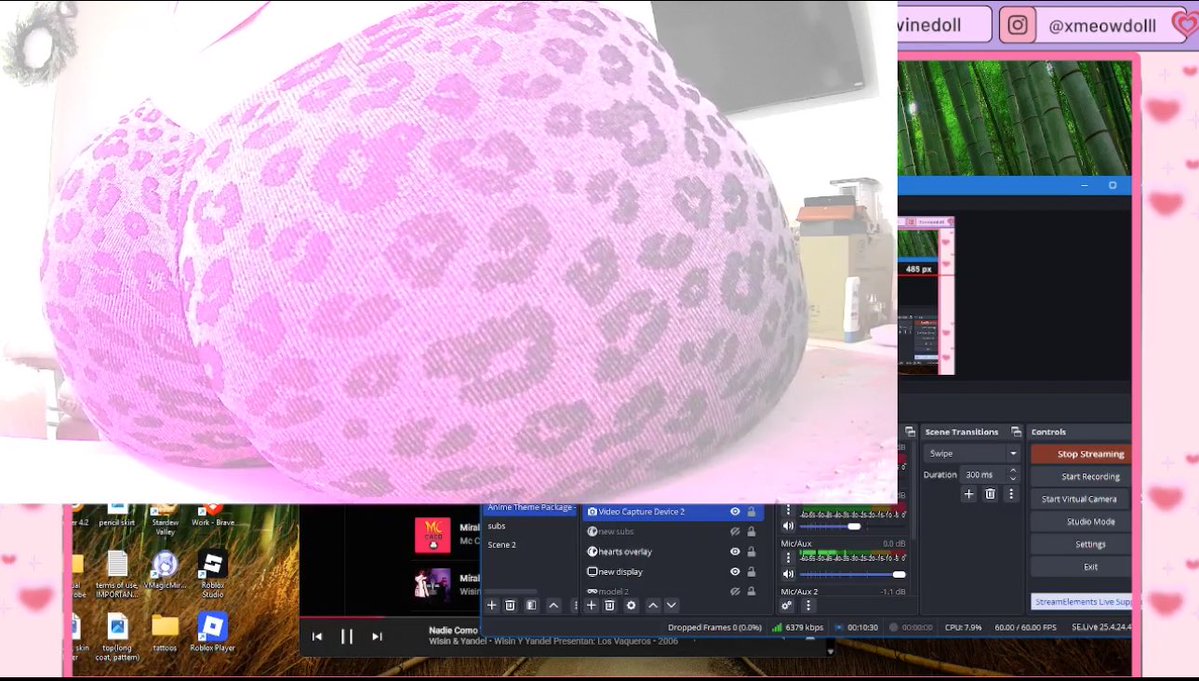Click the Dropped Frames 0 (0.0%) status
Viewport: 1199px width, 681px height.
[714, 627]
